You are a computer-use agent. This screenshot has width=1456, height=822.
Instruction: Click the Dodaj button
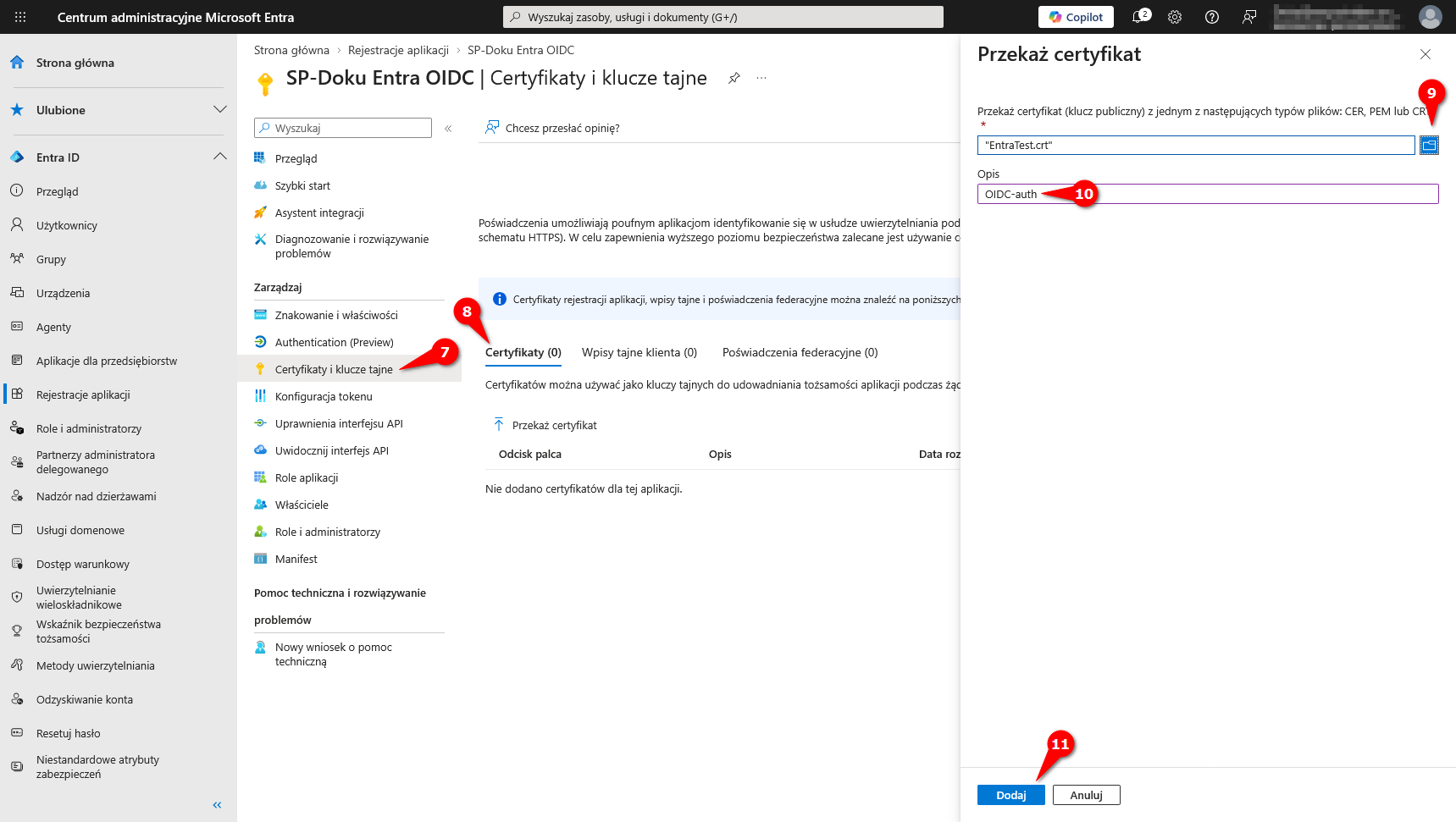tap(1011, 795)
